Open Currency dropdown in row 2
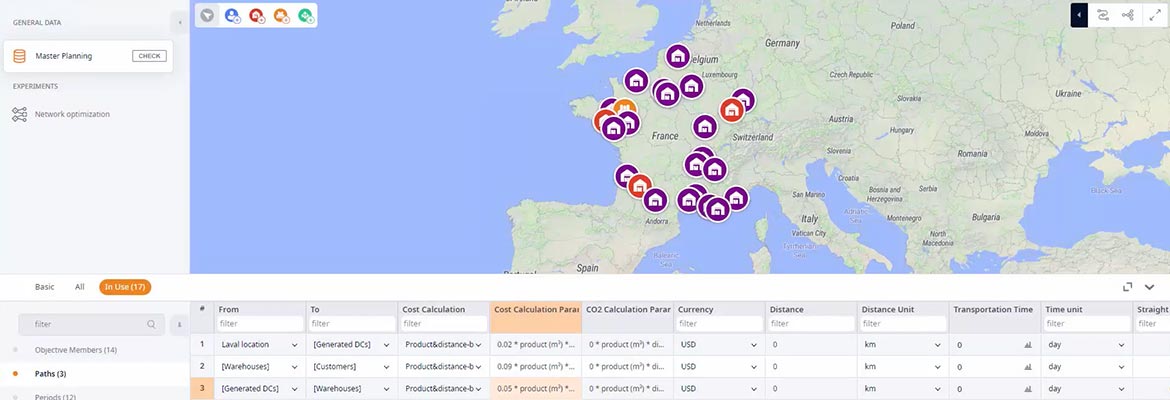The width and height of the screenshot is (1170, 400). (x=754, y=367)
